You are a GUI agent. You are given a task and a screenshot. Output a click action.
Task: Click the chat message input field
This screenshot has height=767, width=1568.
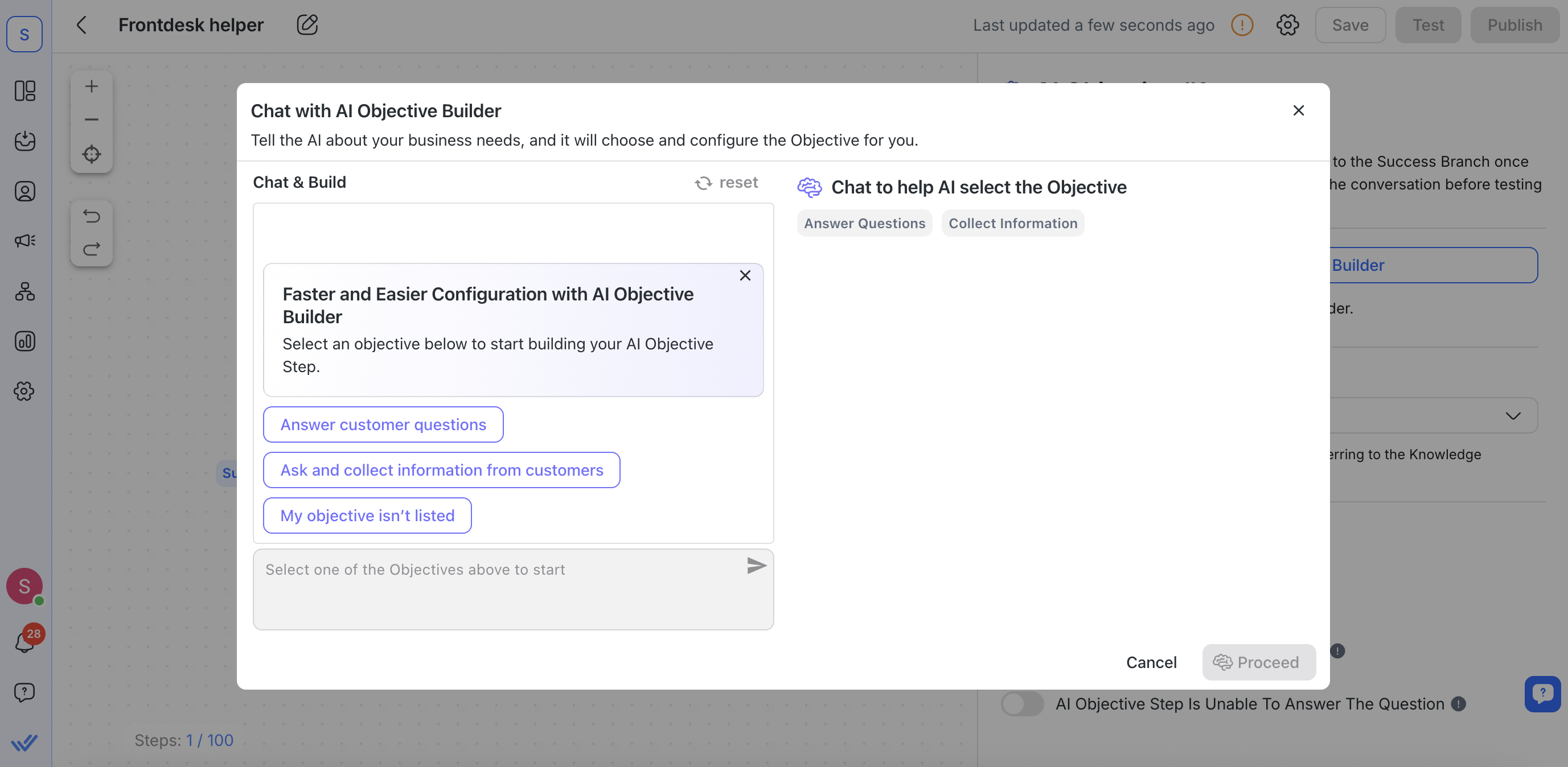(x=499, y=589)
